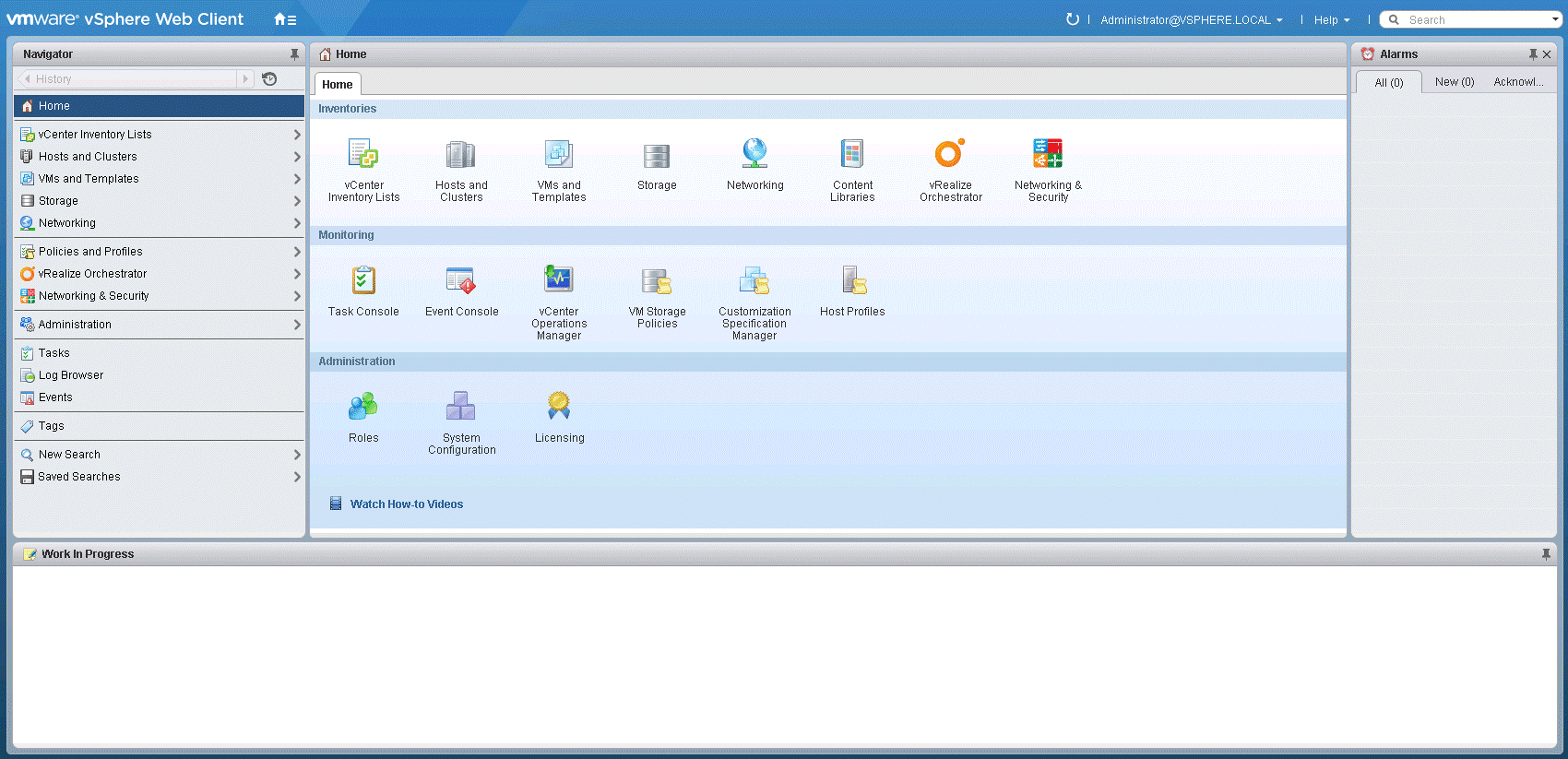This screenshot has width=1568, height=759.
Task: Pin the Navigator panel
Action: (294, 54)
